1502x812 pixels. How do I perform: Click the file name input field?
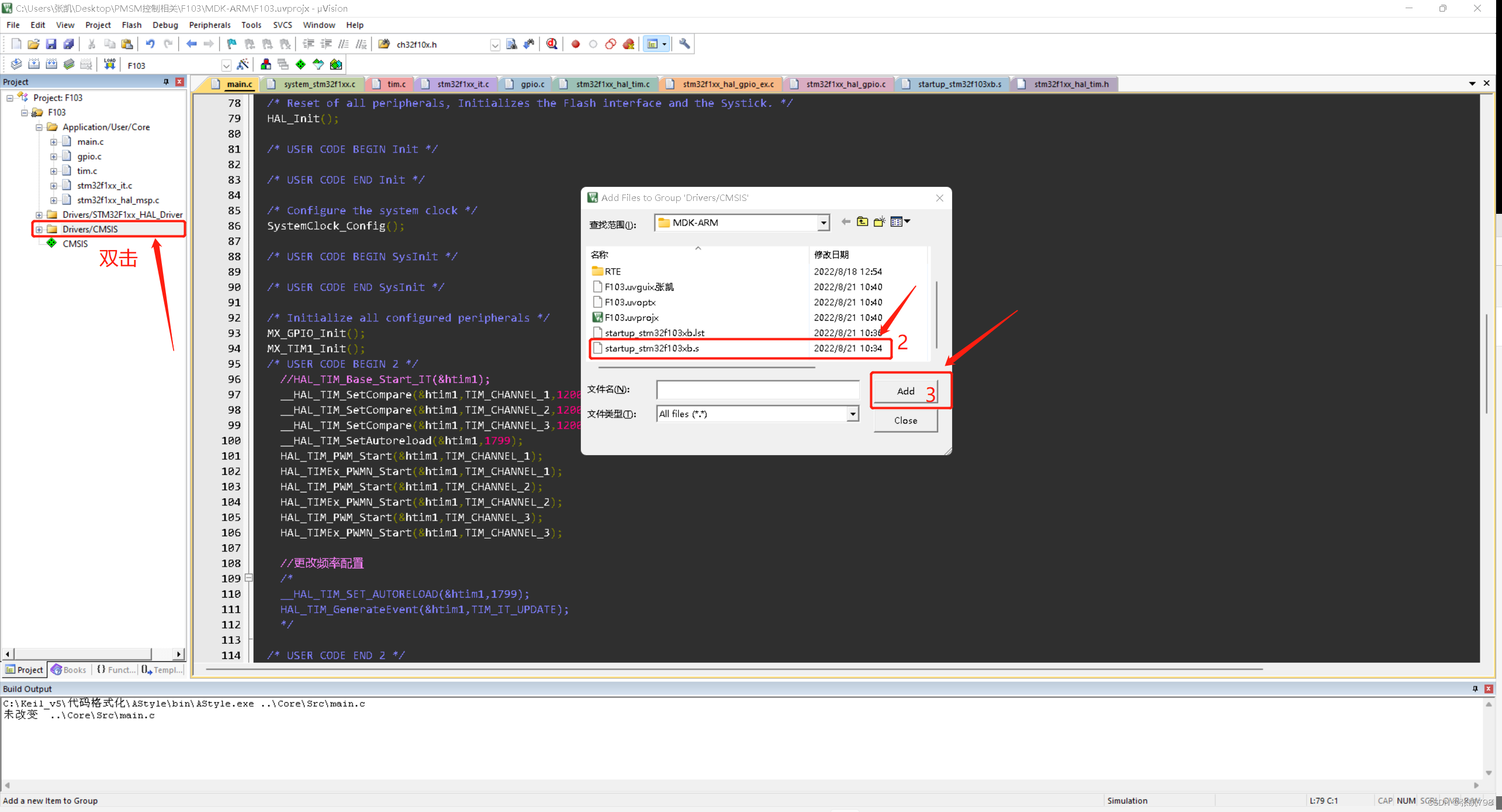(x=757, y=389)
